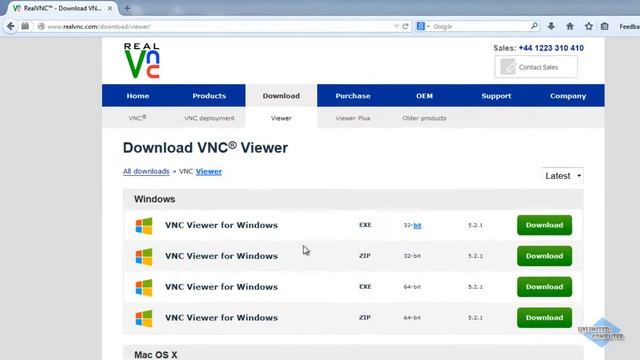Click the address bar URL field
This screenshot has width=640, height=360.
coord(220,27)
